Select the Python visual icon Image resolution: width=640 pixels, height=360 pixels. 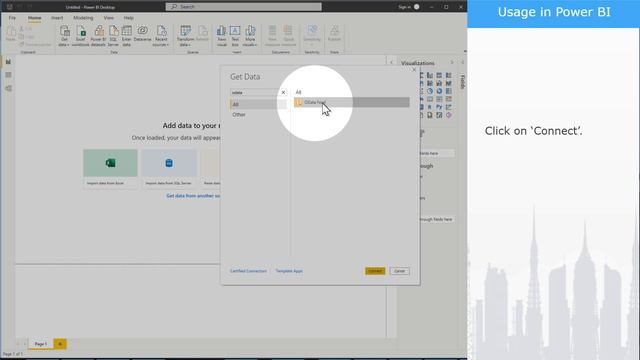coord(439,107)
